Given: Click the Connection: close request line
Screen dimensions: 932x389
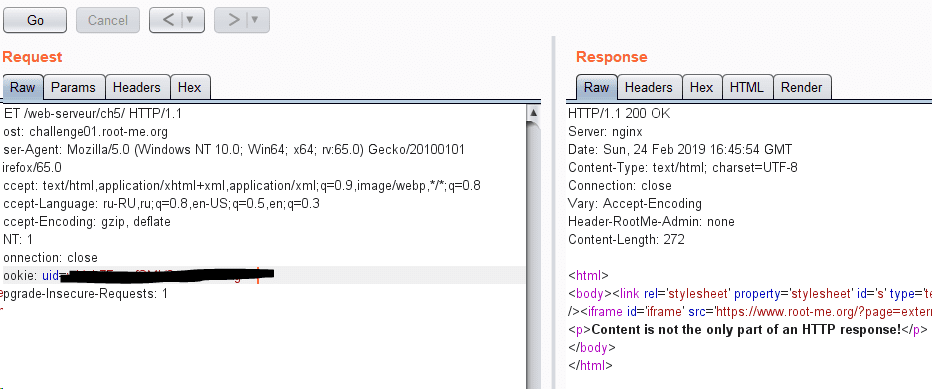Looking at the screenshot, I should (x=51, y=258).
